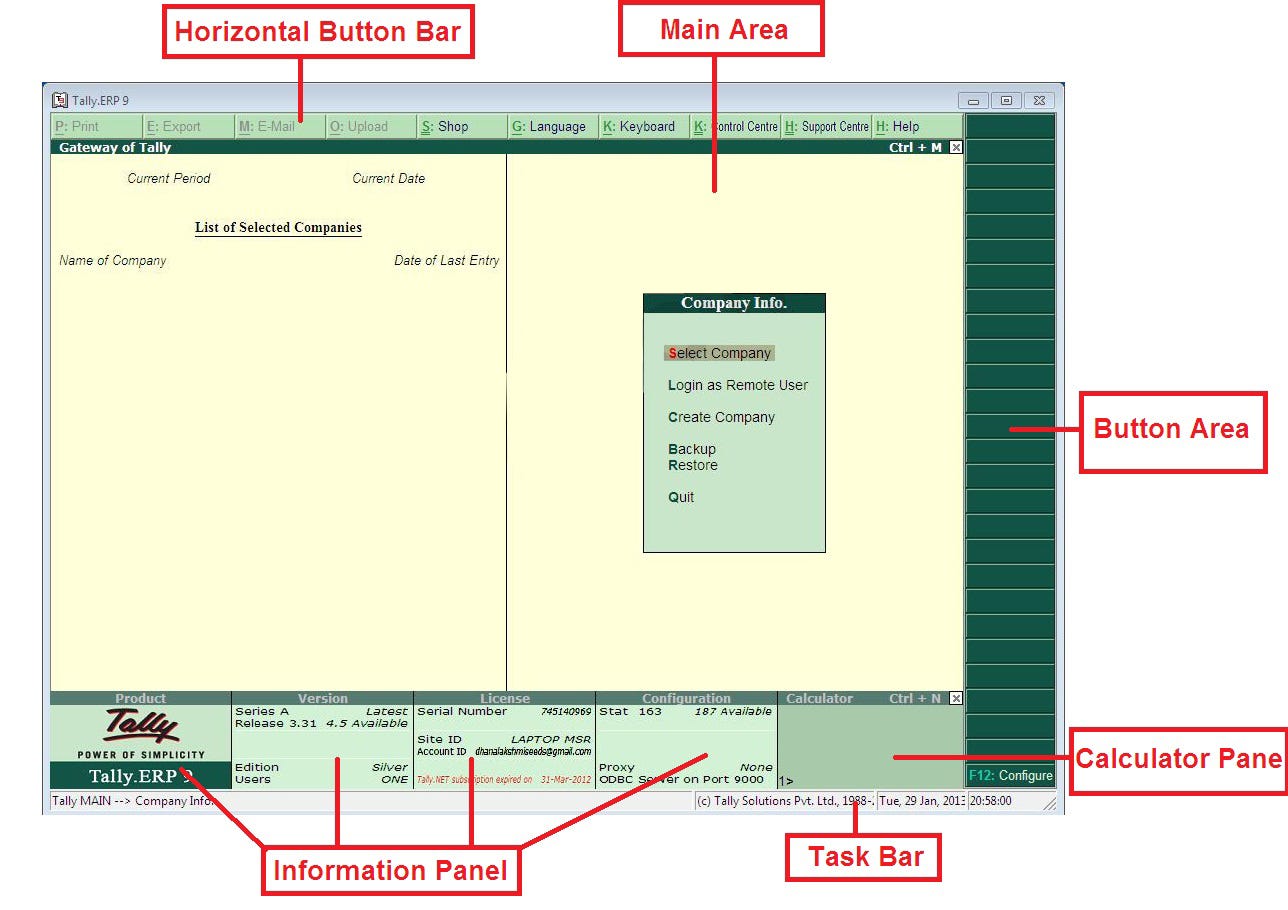Click the Company Info. menu title
The height and width of the screenshot is (910, 1288).
(x=734, y=303)
